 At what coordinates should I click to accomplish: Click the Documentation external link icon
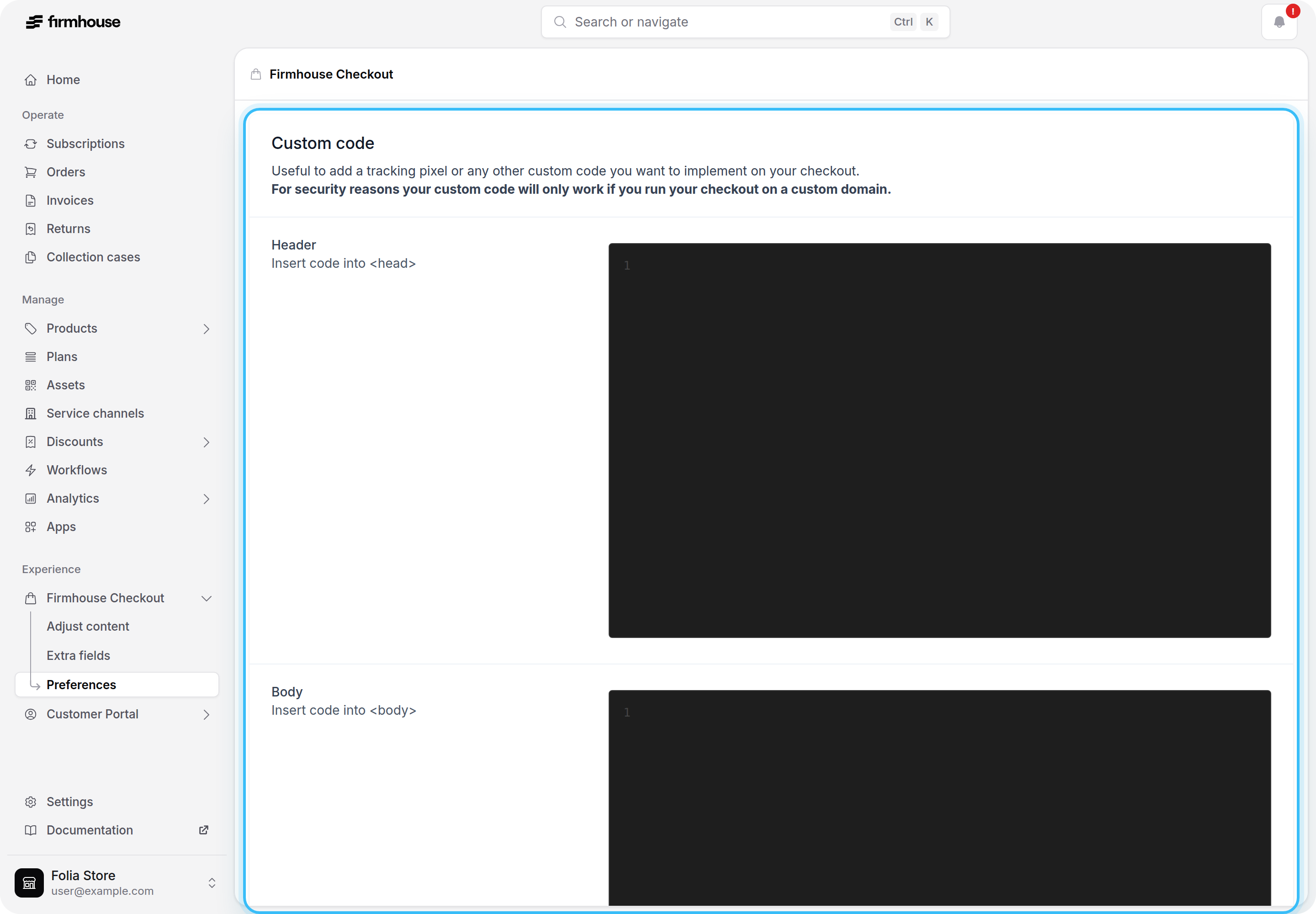[x=203, y=830]
